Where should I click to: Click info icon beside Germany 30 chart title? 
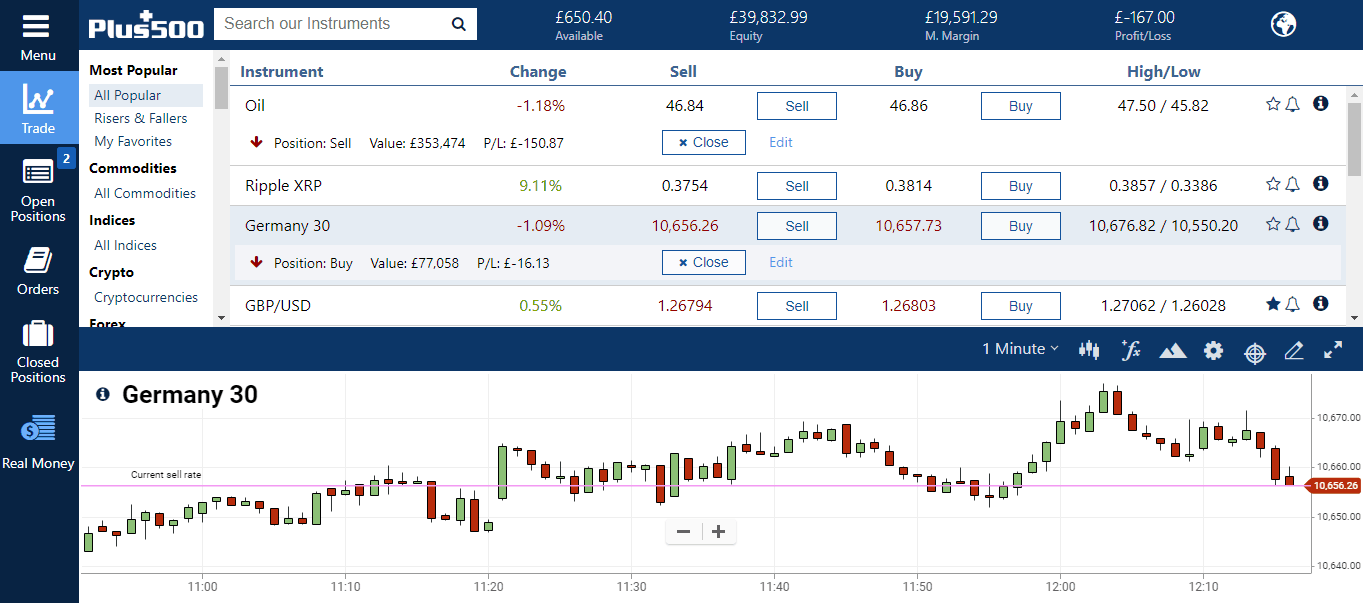click(103, 395)
